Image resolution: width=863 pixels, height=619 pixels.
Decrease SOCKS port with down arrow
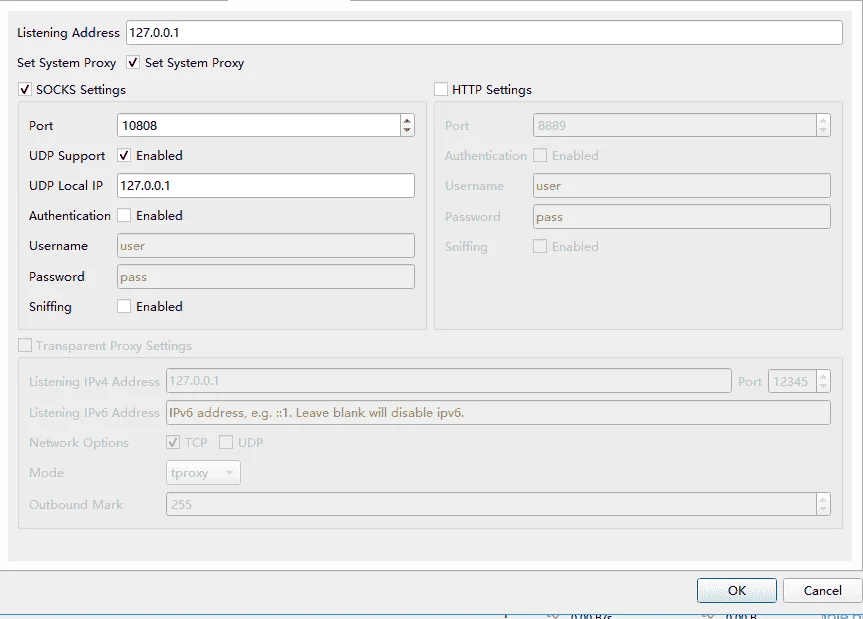pos(407,130)
